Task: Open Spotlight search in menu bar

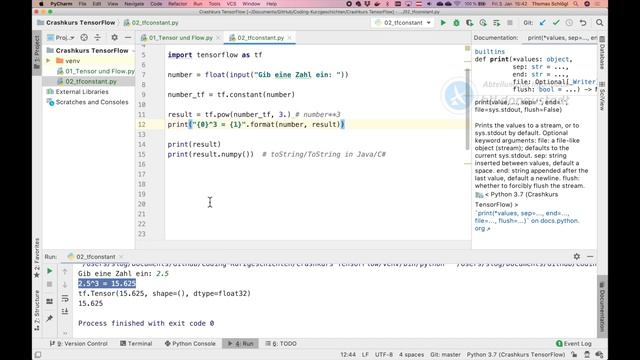Action: [x=576, y=4]
